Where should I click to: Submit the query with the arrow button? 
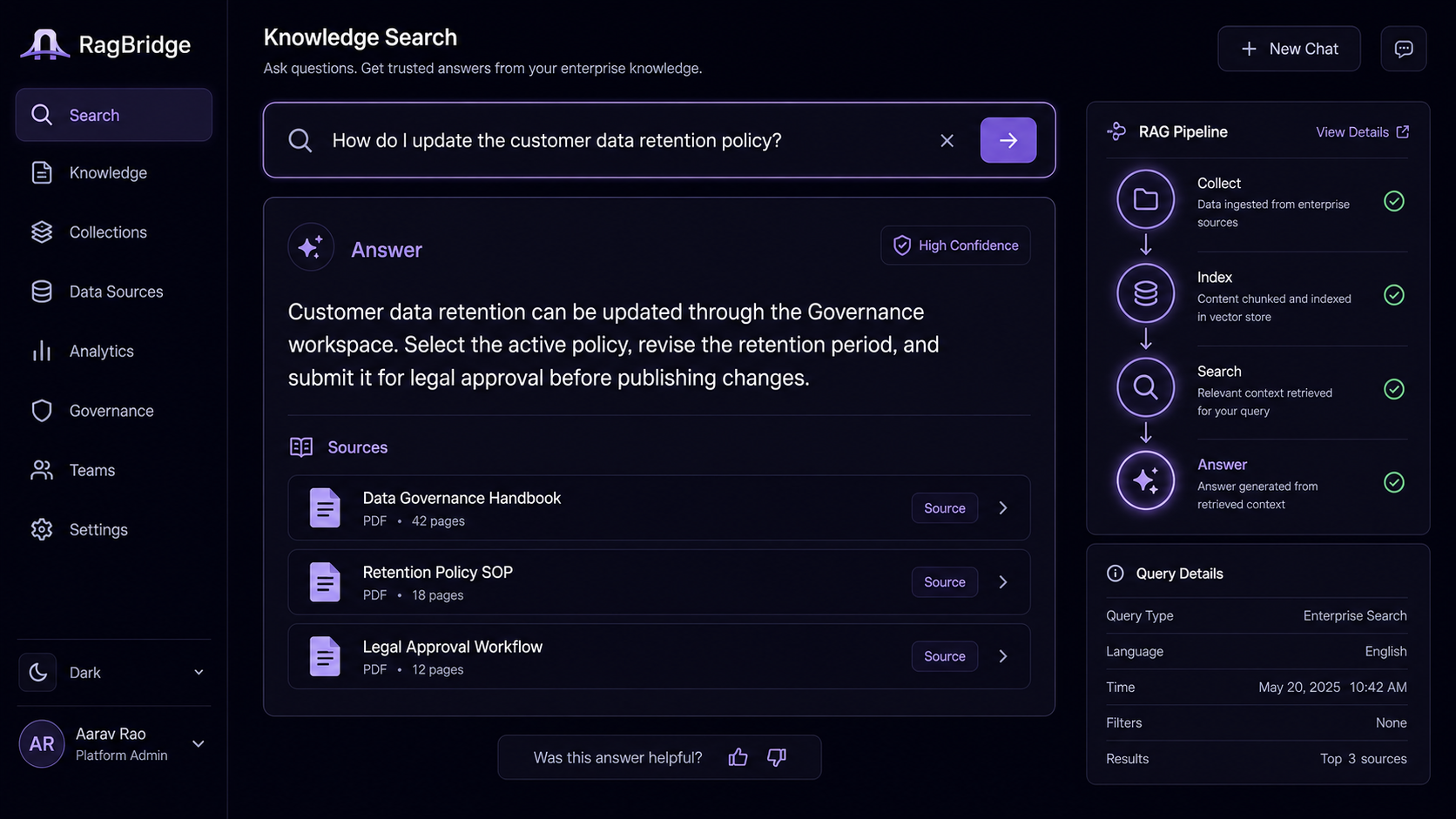(1008, 140)
